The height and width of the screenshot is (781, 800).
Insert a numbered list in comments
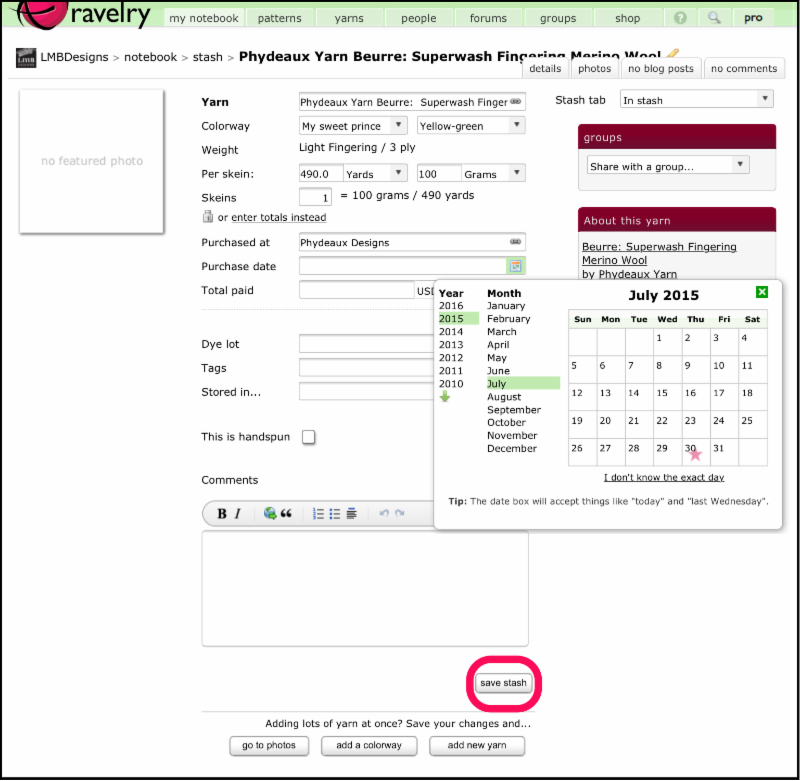[318, 514]
